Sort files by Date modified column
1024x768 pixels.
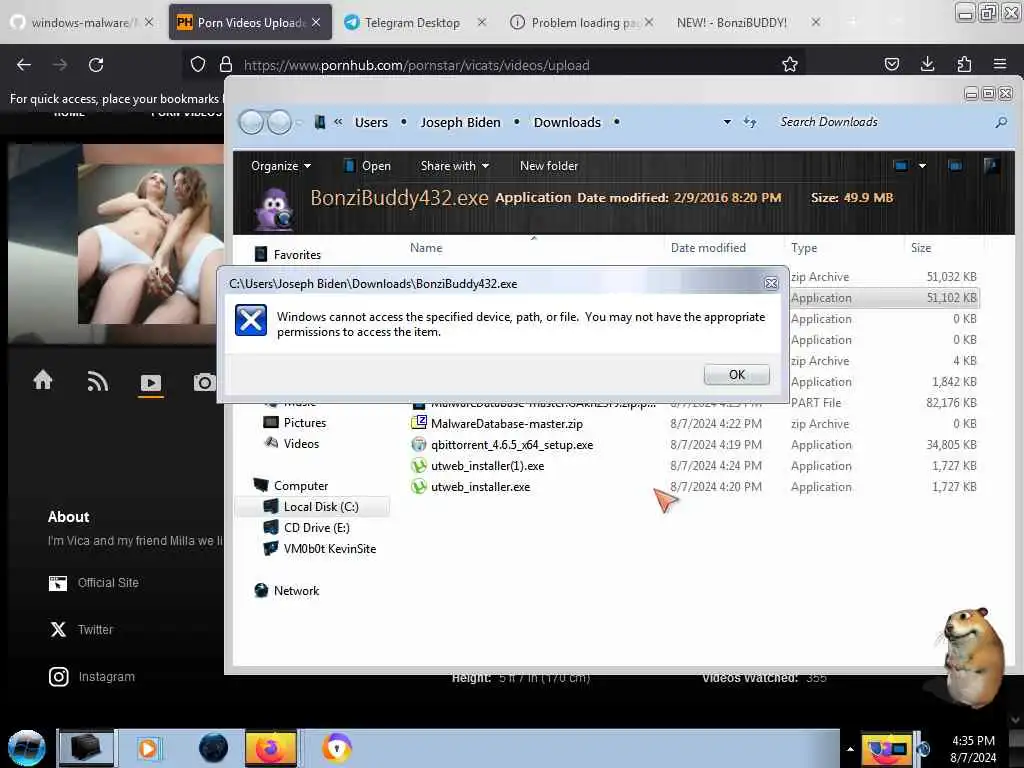click(708, 248)
